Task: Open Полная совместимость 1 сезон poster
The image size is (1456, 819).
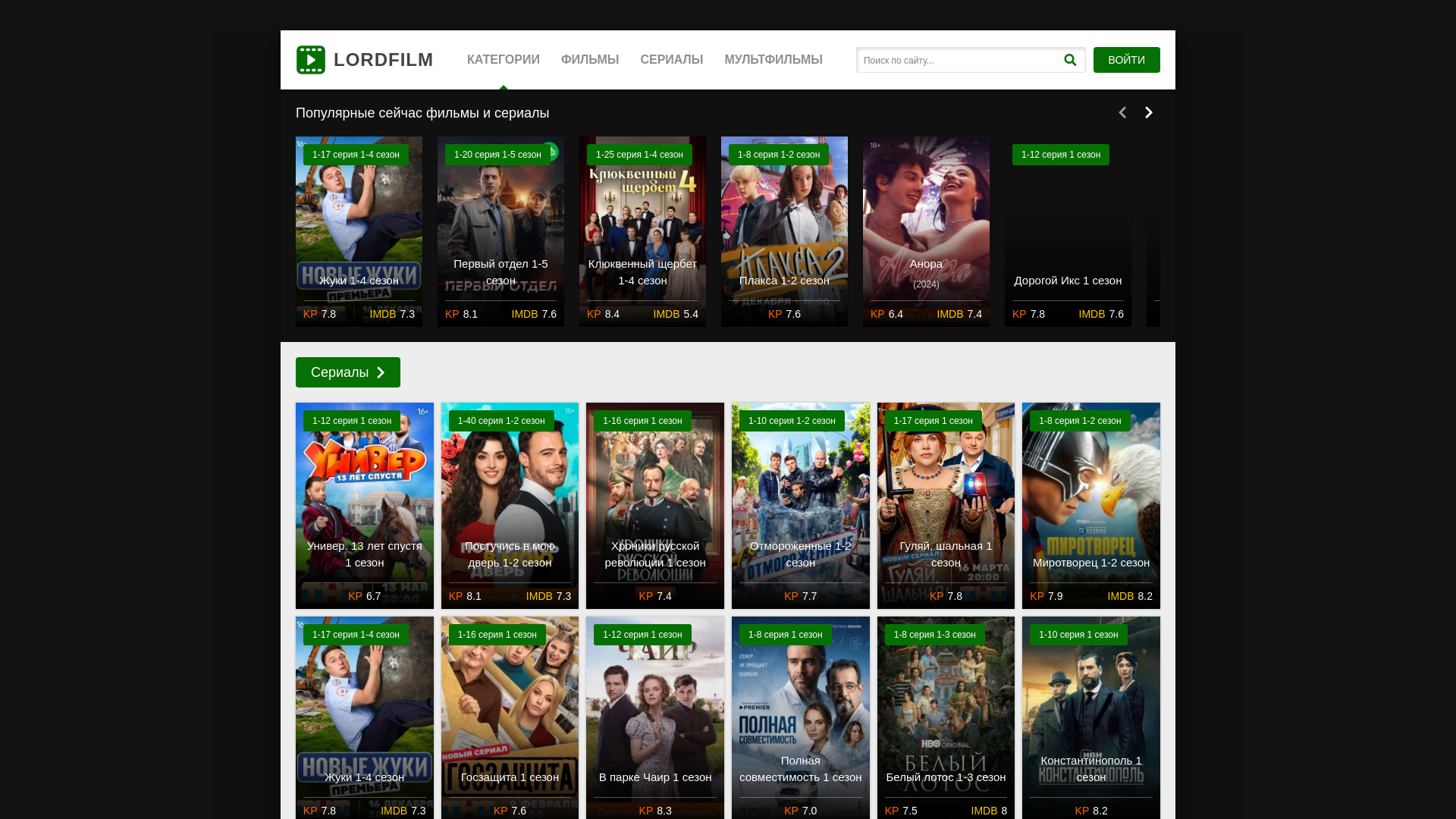Action: coord(801,717)
